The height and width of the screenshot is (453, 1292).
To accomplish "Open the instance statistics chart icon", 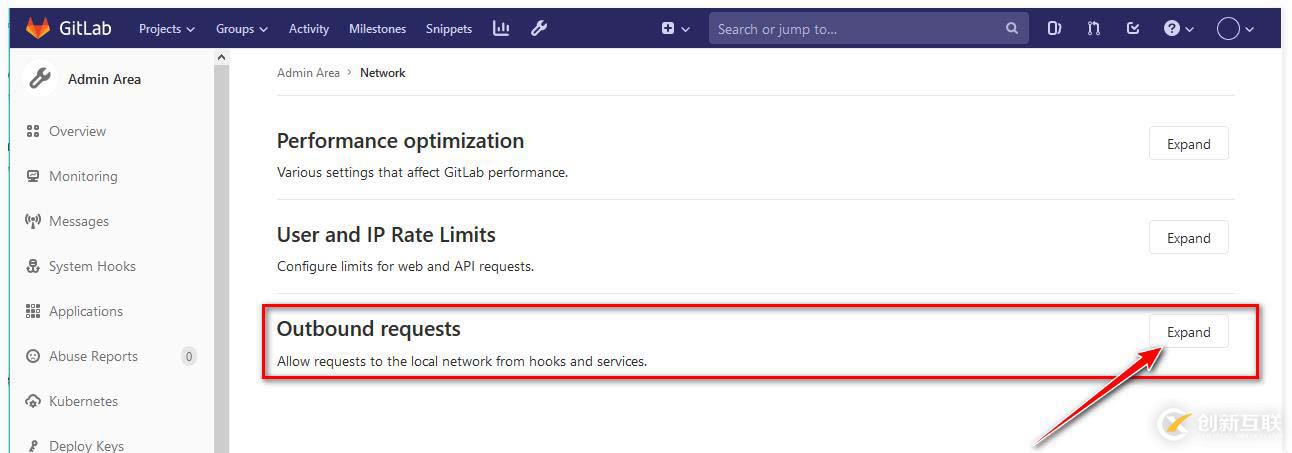I will tap(501, 28).
